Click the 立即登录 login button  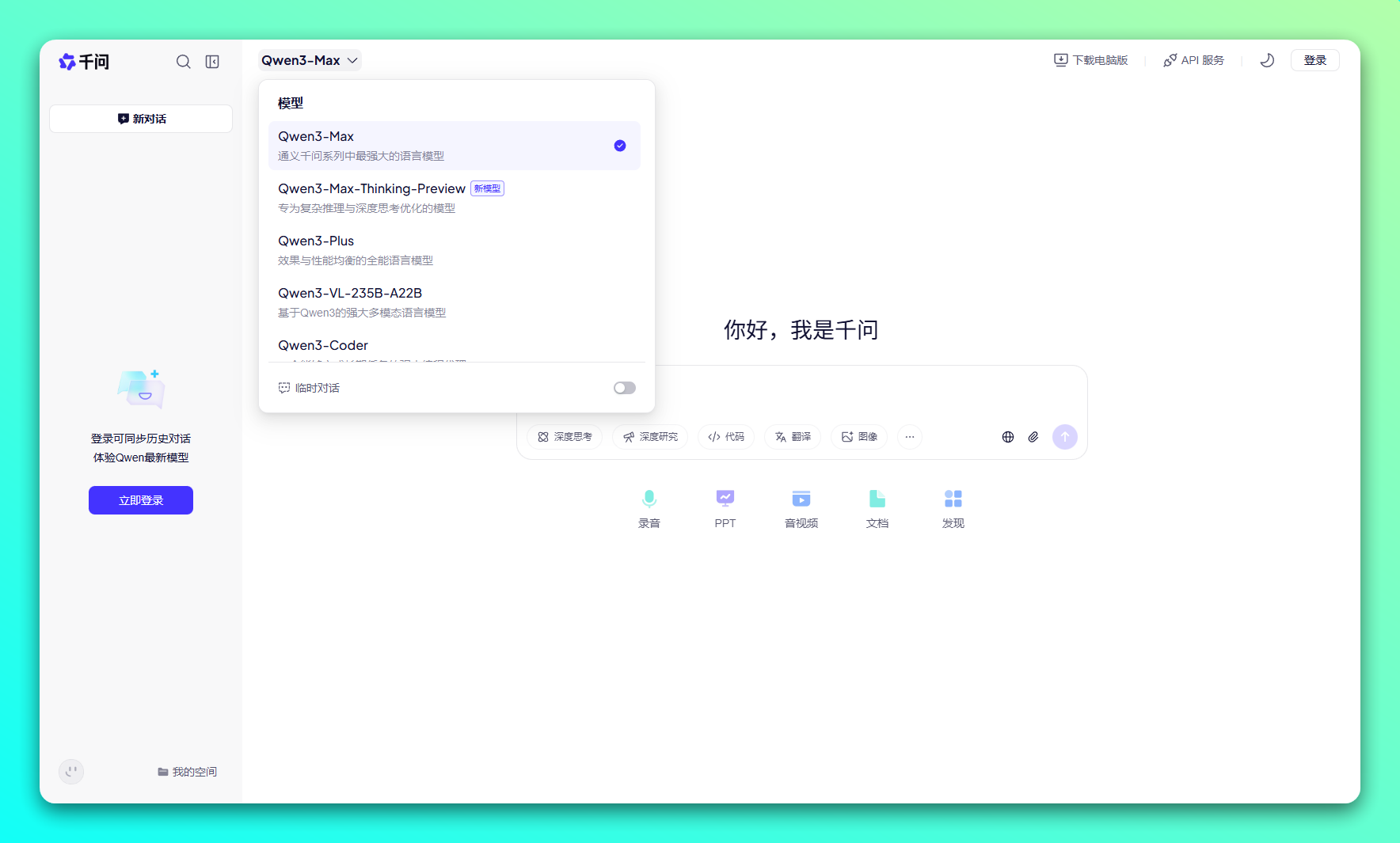click(x=141, y=500)
